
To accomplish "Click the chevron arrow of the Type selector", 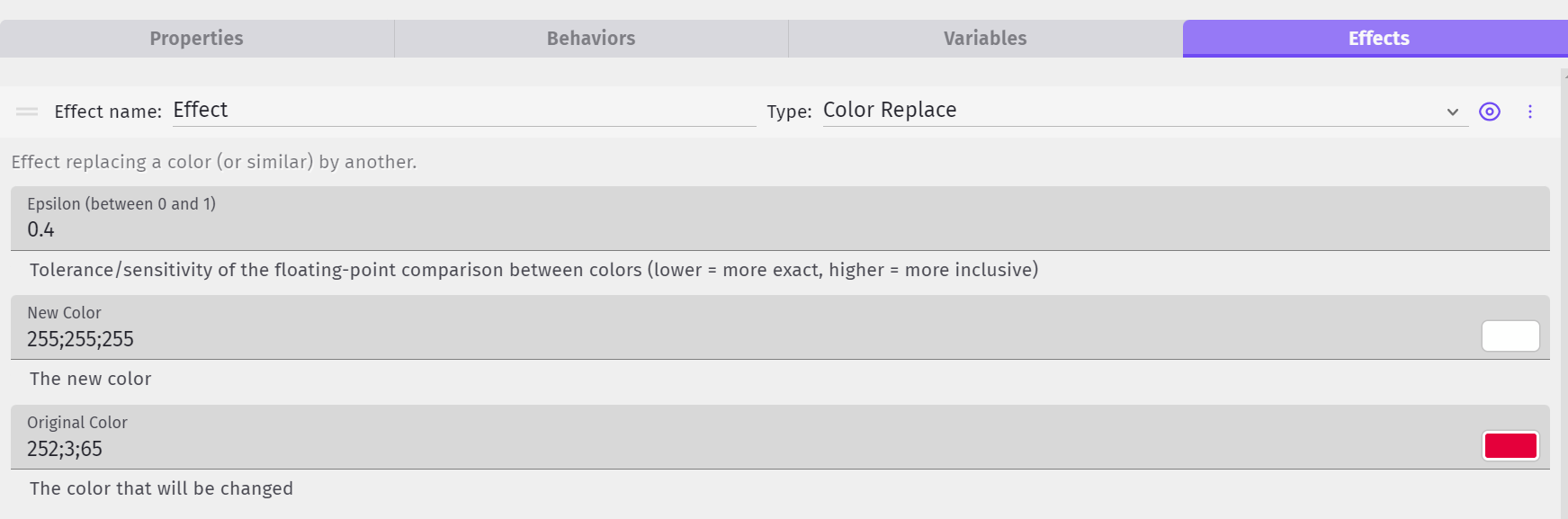I will pos(1452,112).
